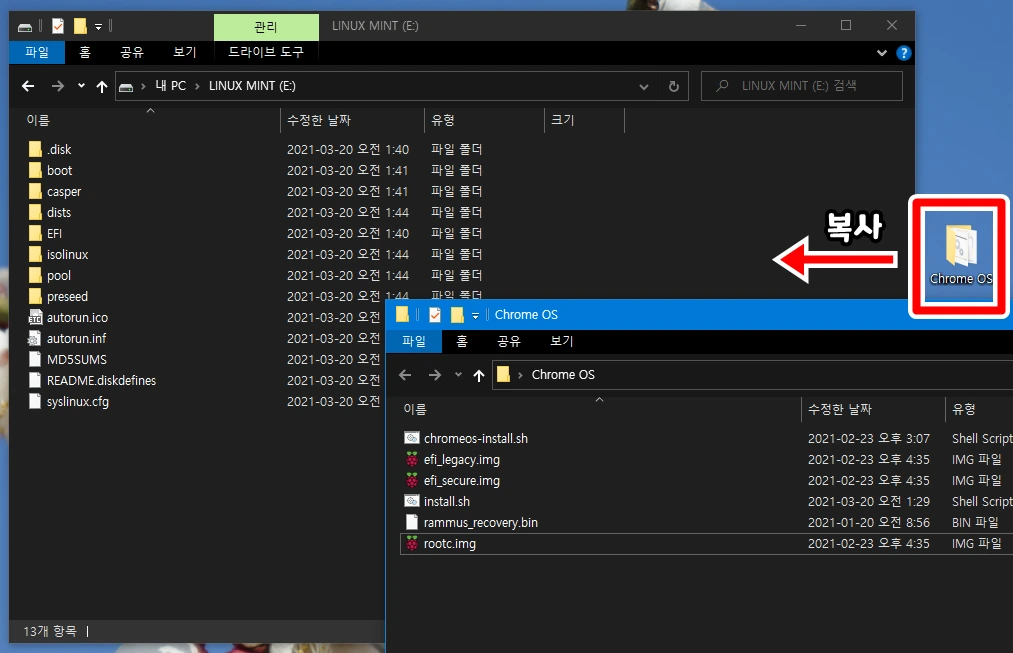Go back in Chrome OS window

[405, 375]
